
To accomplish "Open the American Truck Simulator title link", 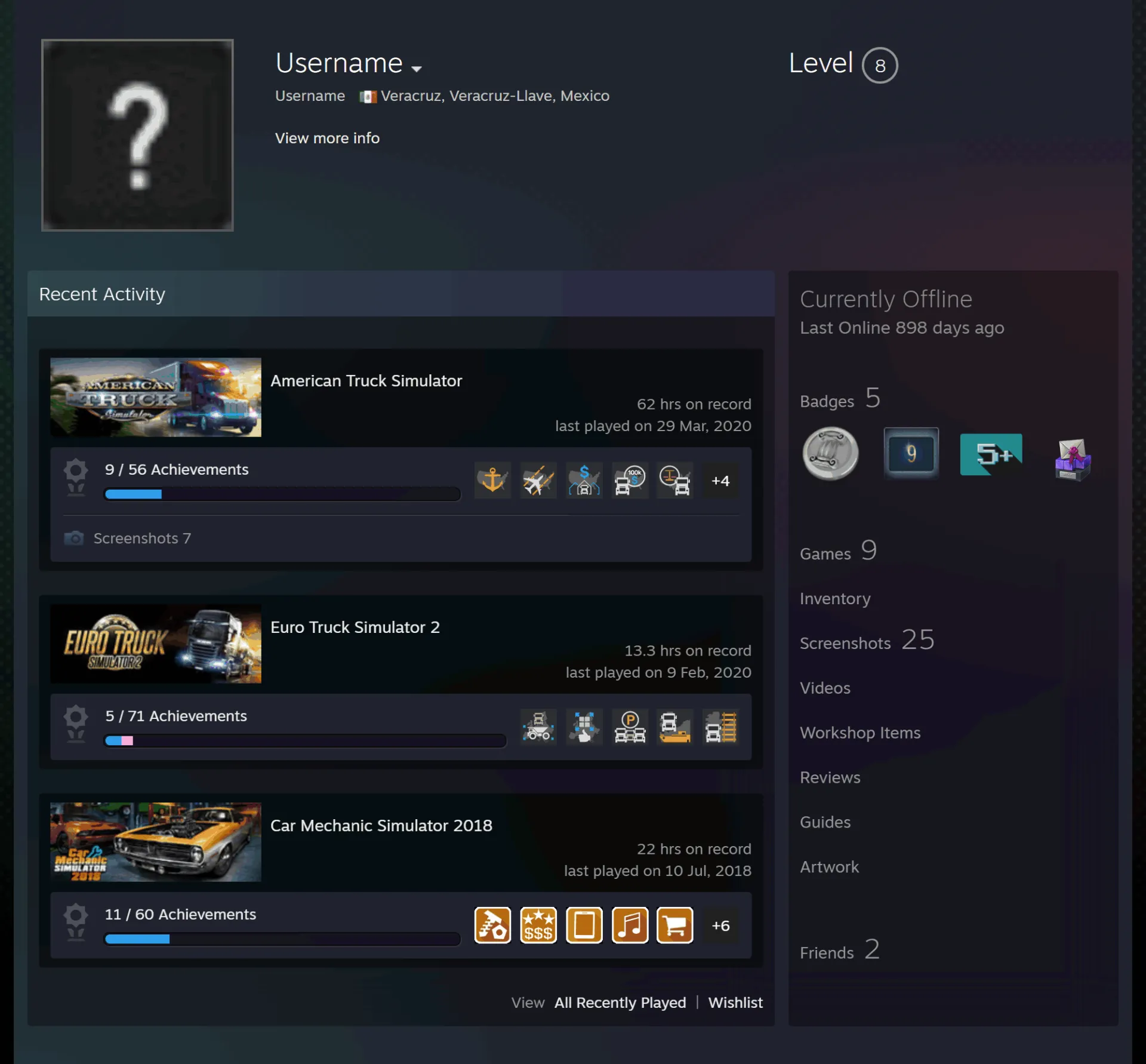I will [x=366, y=381].
